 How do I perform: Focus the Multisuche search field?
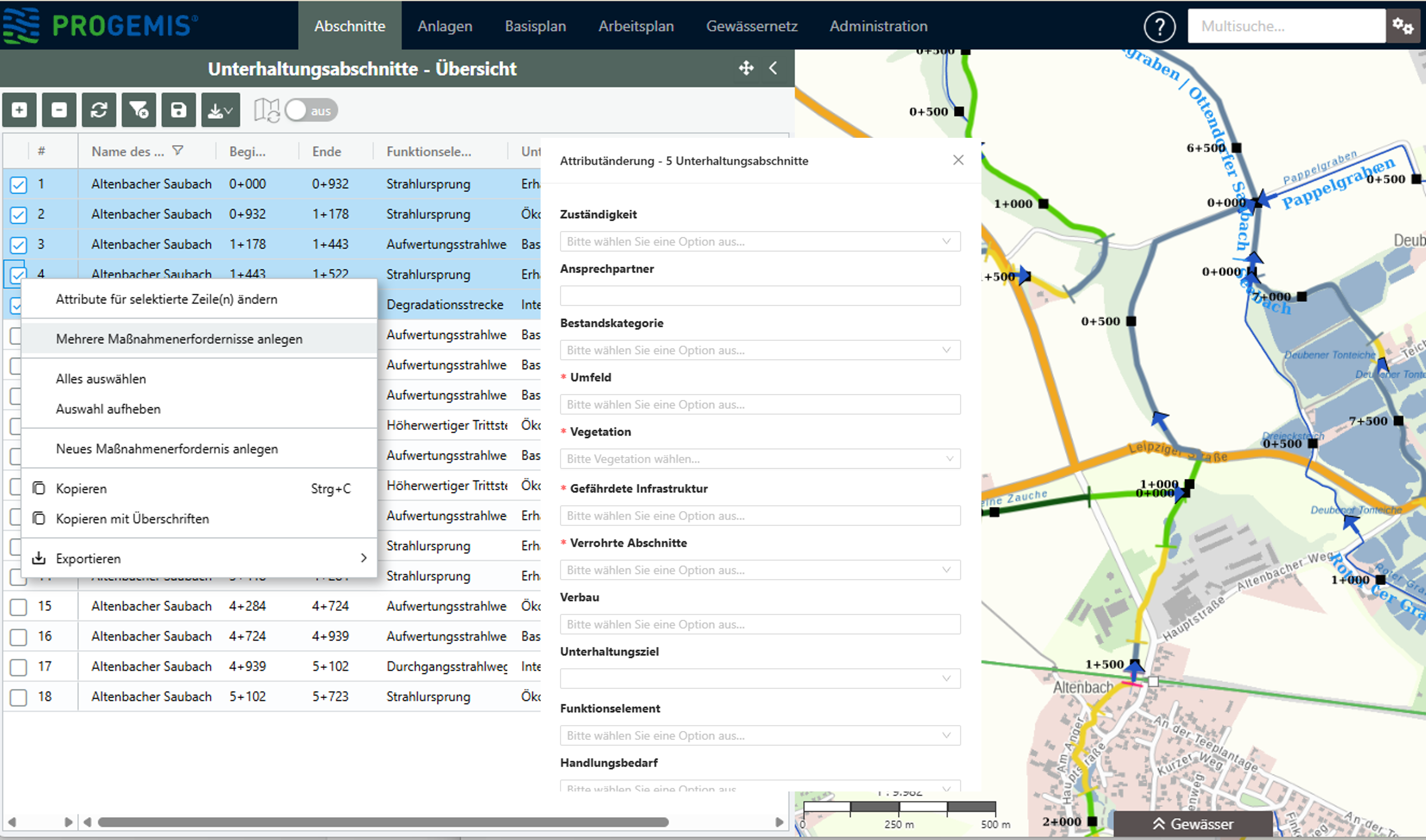click(1286, 25)
